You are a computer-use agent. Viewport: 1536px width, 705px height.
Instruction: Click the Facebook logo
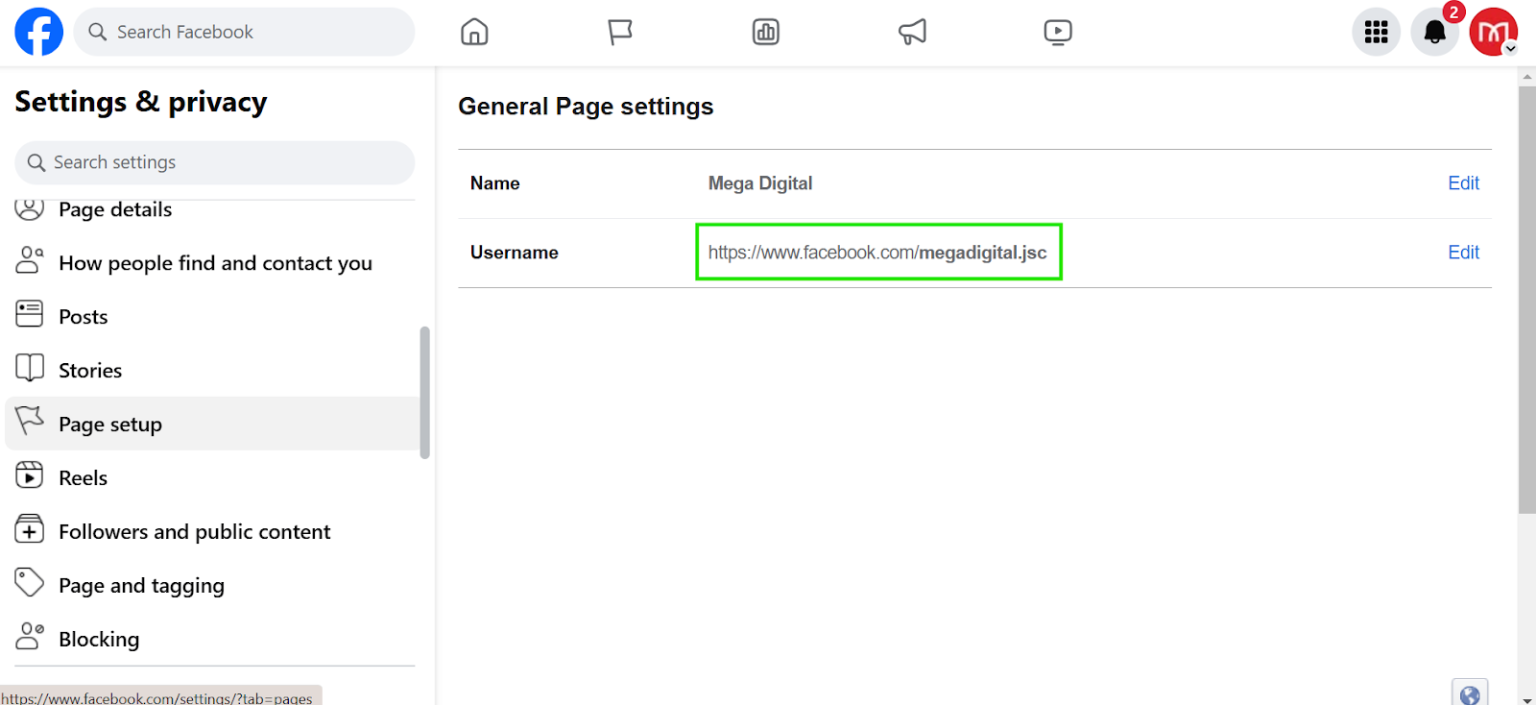(x=38, y=31)
